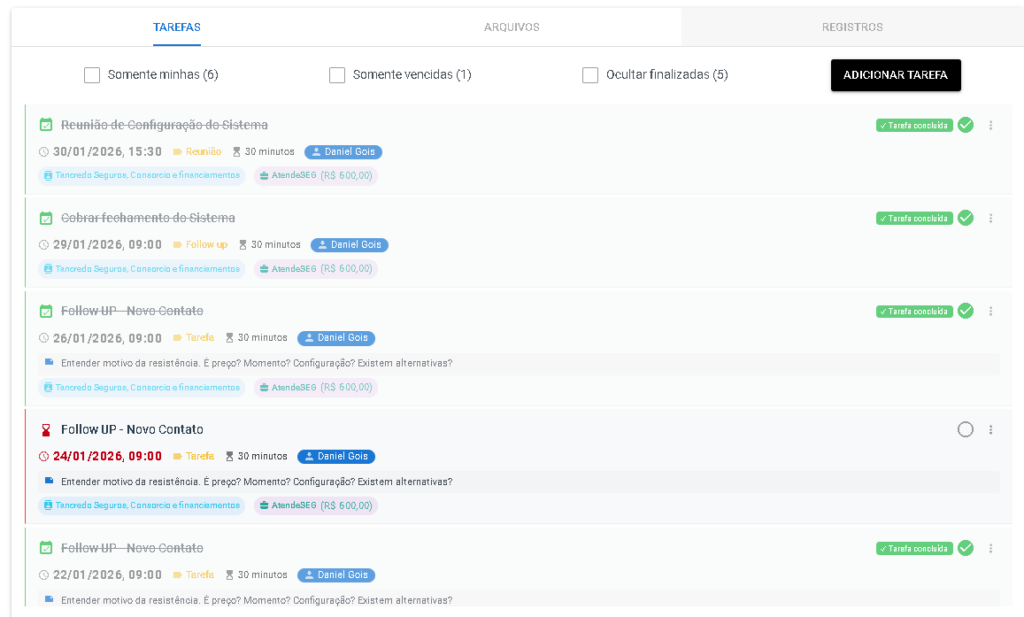Check the Somente vencidas (1) filter
The width and height of the screenshot is (1024, 617).
coord(337,75)
